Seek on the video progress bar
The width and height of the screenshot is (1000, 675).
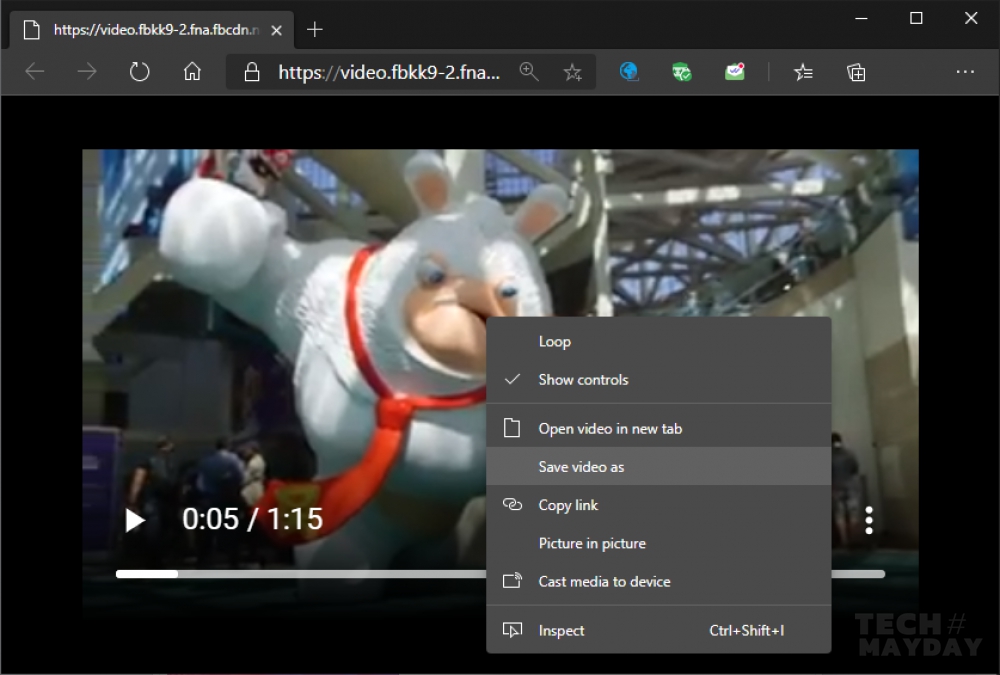click(500, 574)
